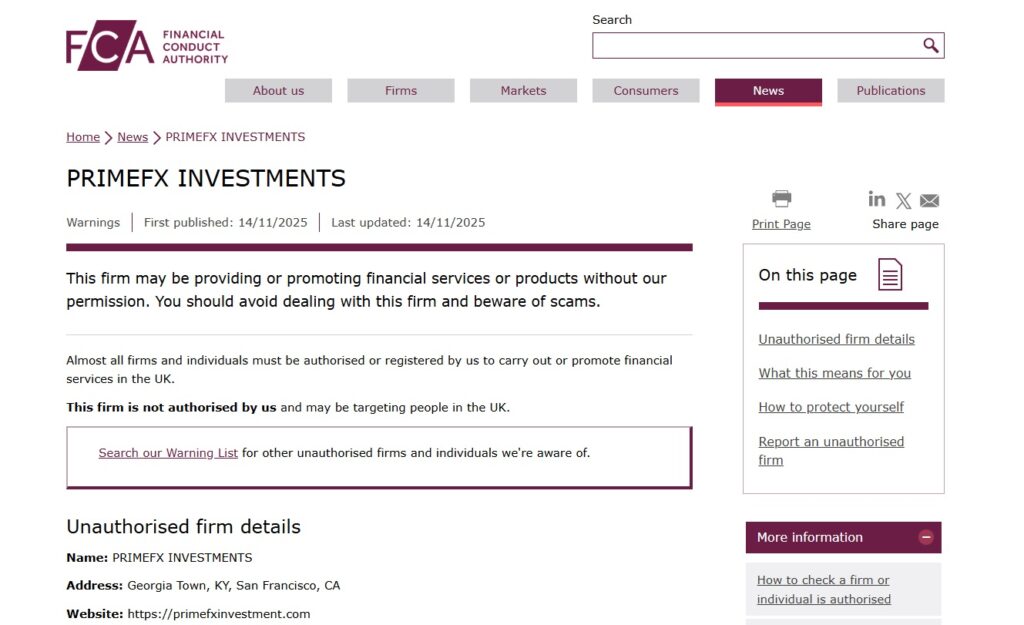Viewport: 1024px width, 625px height.
Task: Navigate to Home via the breadcrumb
Action: pos(83,137)
